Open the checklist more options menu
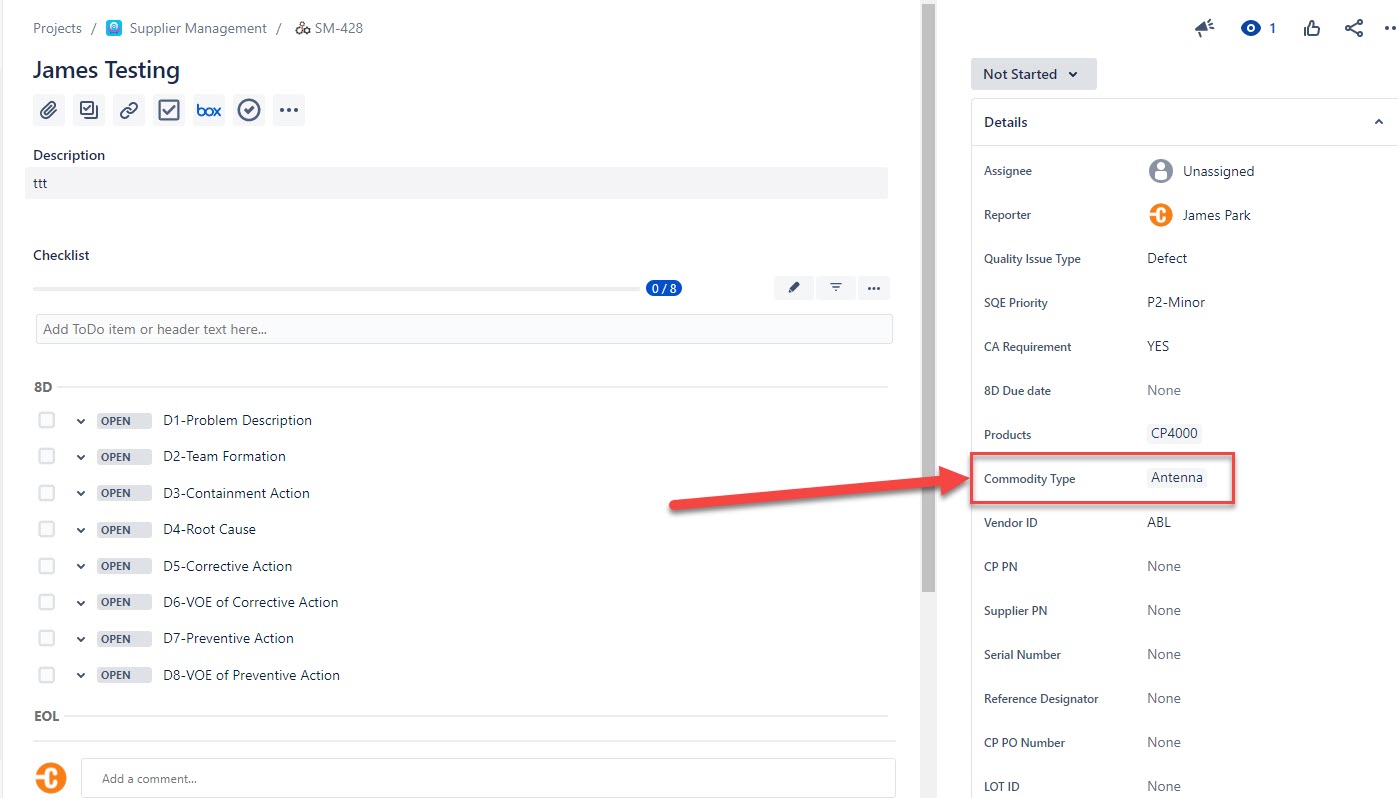Viewport: 1398px width, 798px height. coord(873,287)
